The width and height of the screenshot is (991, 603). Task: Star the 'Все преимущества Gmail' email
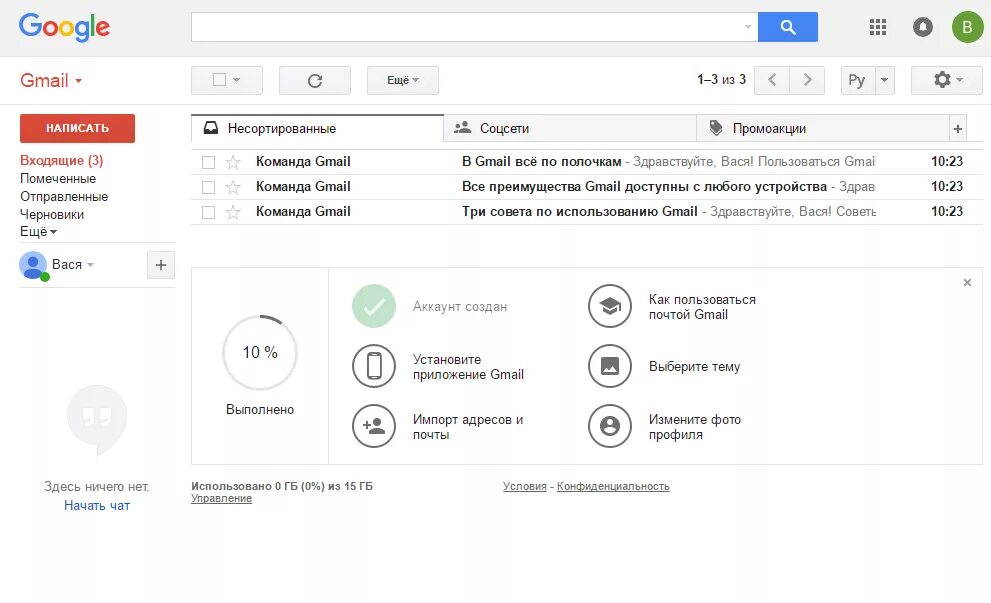click(x=233, y=187)
